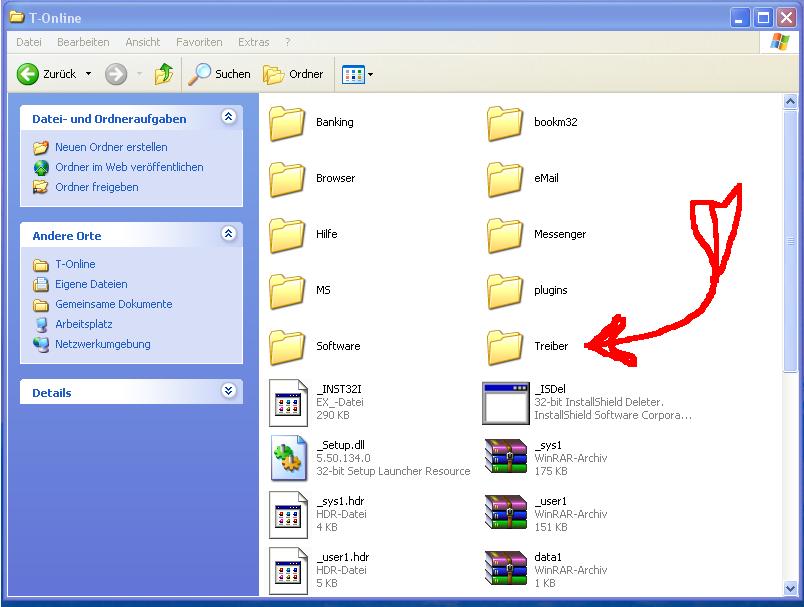Select the Treiber folder icon
The width and height of the screenshot is (804, 607).
click(x=505, y=347)
